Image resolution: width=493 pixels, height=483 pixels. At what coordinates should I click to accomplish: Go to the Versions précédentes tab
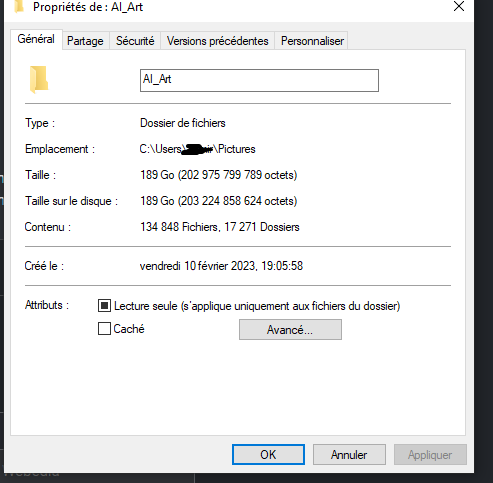tap(218, 41)
